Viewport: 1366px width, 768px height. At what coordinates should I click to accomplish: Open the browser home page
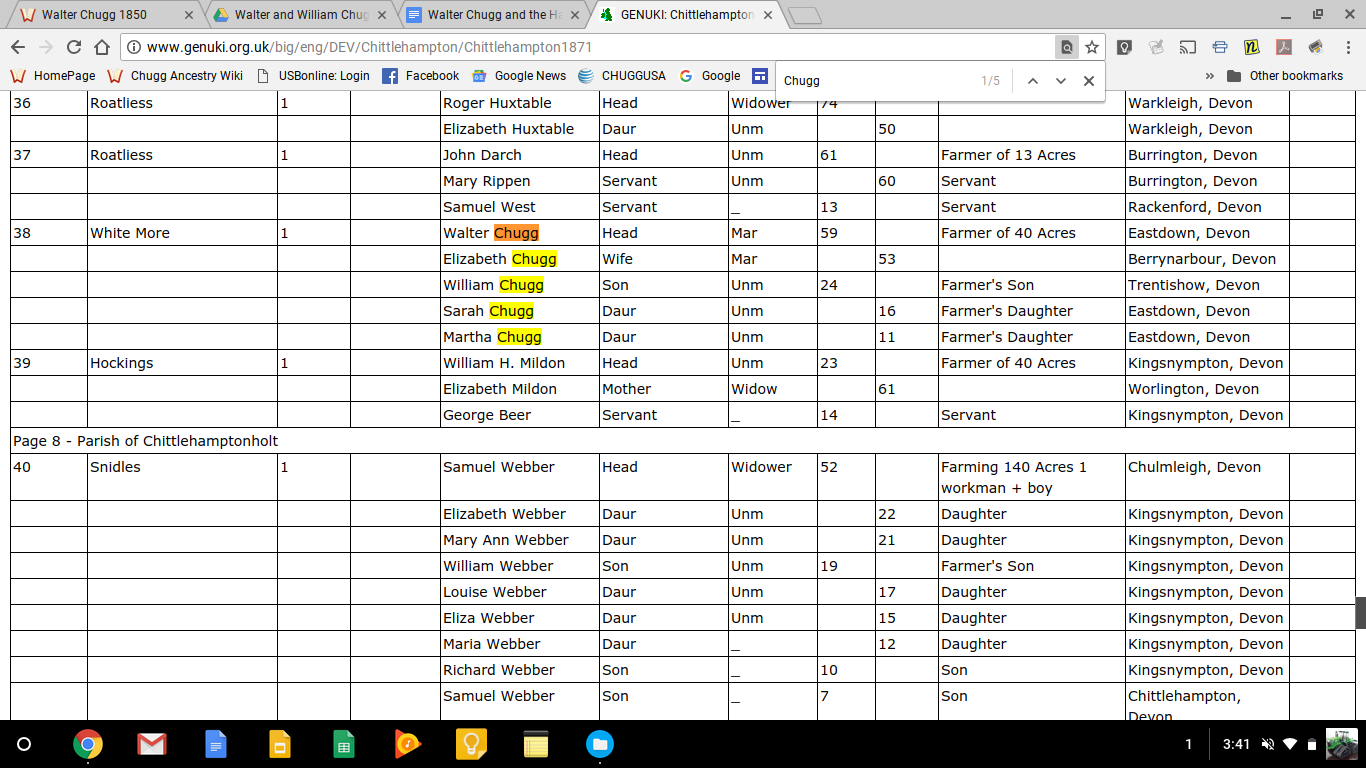(101, 47)
